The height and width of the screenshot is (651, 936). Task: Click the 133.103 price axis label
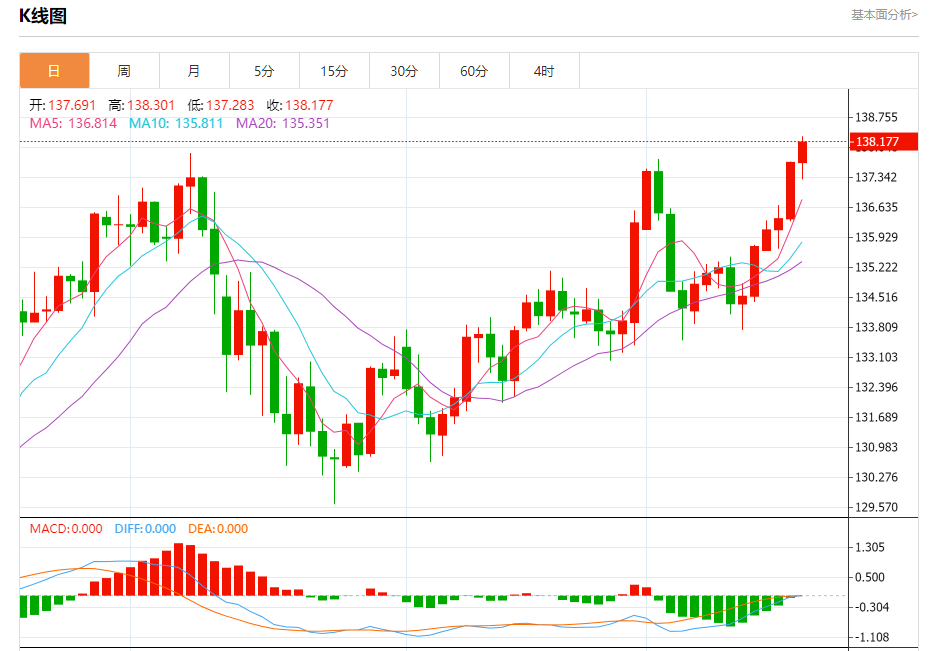pos(876,357)
